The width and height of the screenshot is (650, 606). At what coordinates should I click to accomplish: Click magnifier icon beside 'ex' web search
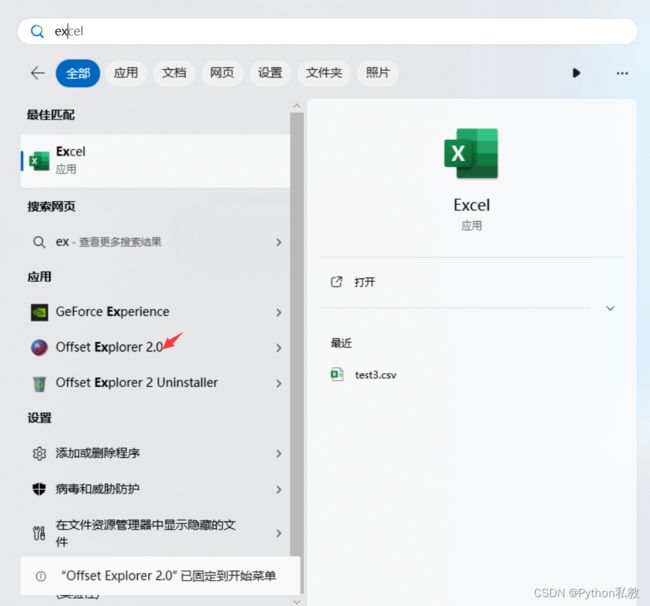tap(39, 242)
